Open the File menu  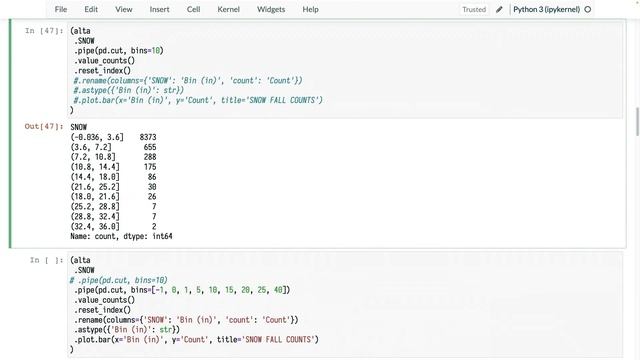61,9
